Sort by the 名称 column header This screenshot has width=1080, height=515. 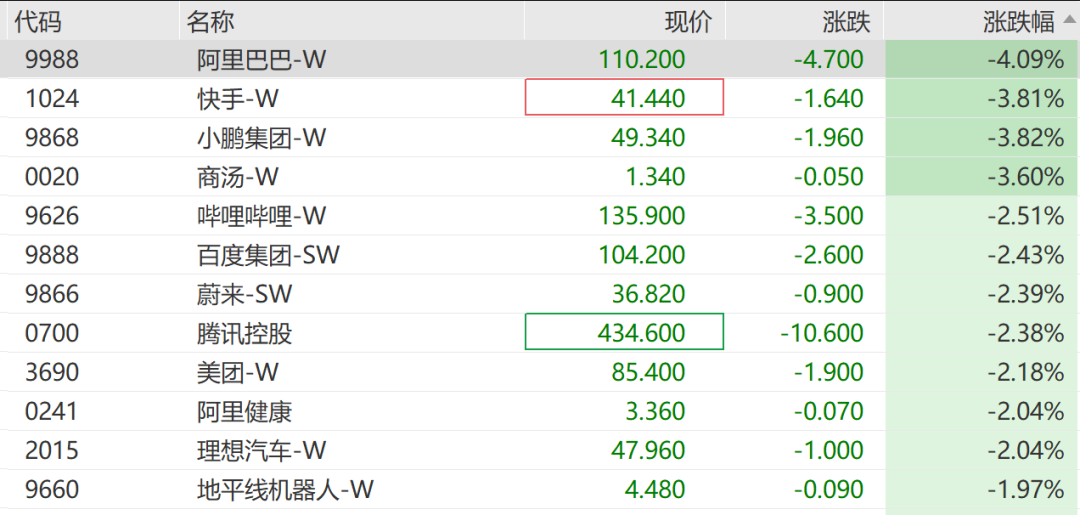pos(210,22)
